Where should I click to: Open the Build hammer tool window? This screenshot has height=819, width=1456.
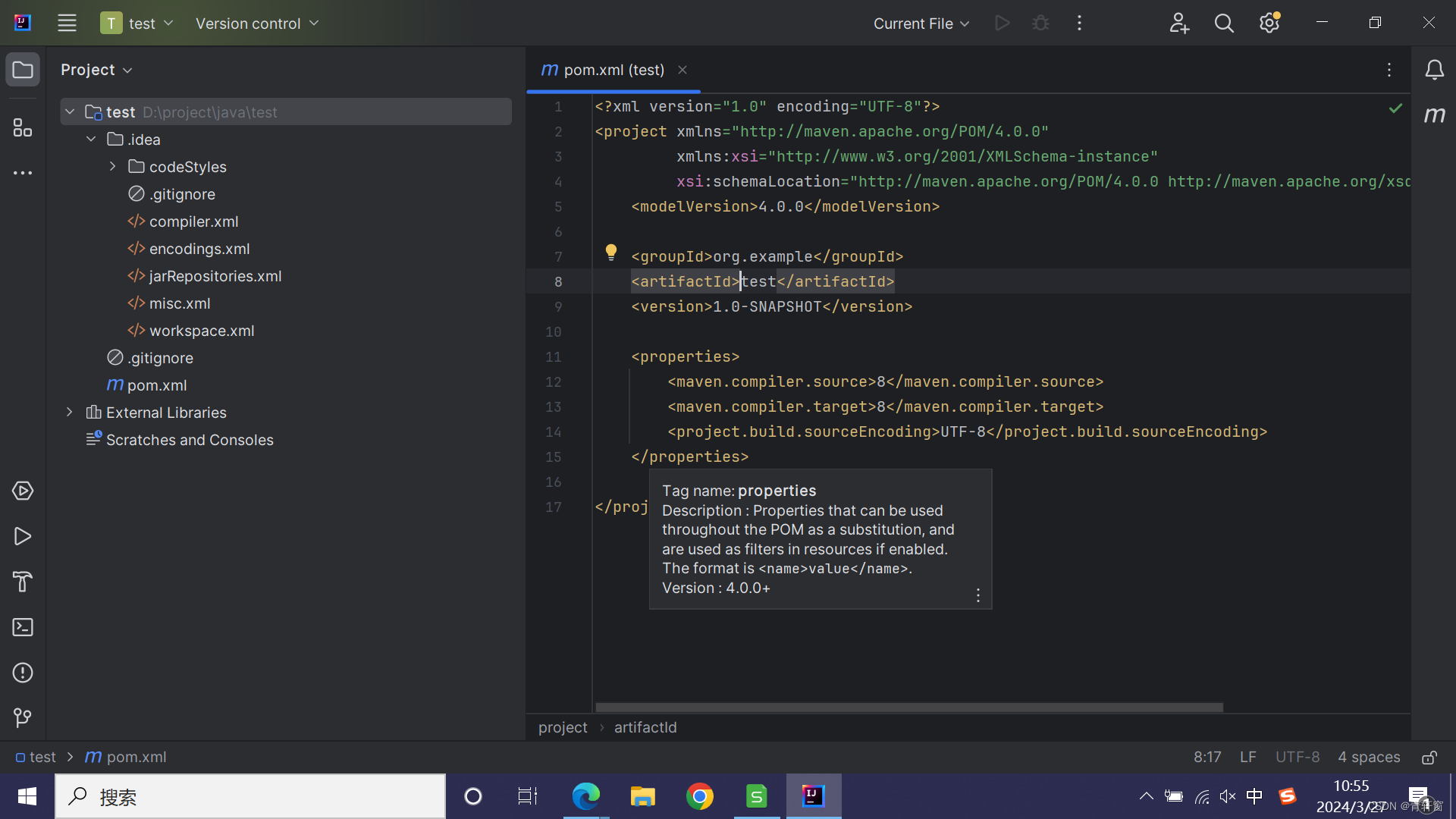(x=23, y=582)
